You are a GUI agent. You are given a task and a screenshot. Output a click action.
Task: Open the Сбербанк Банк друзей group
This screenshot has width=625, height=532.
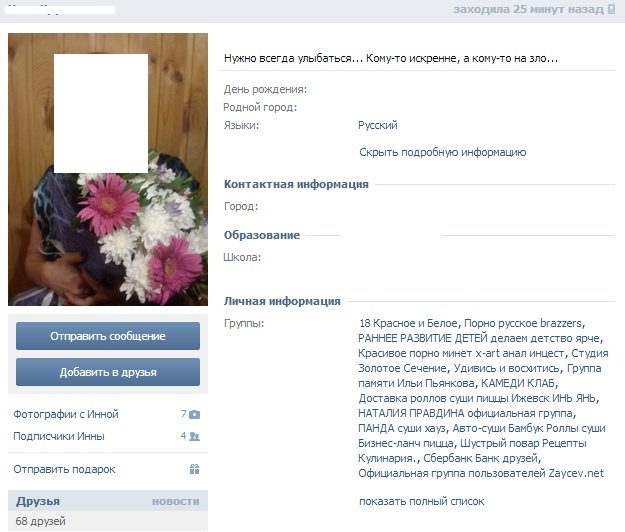pyautogui.click(x=480, y=458)
